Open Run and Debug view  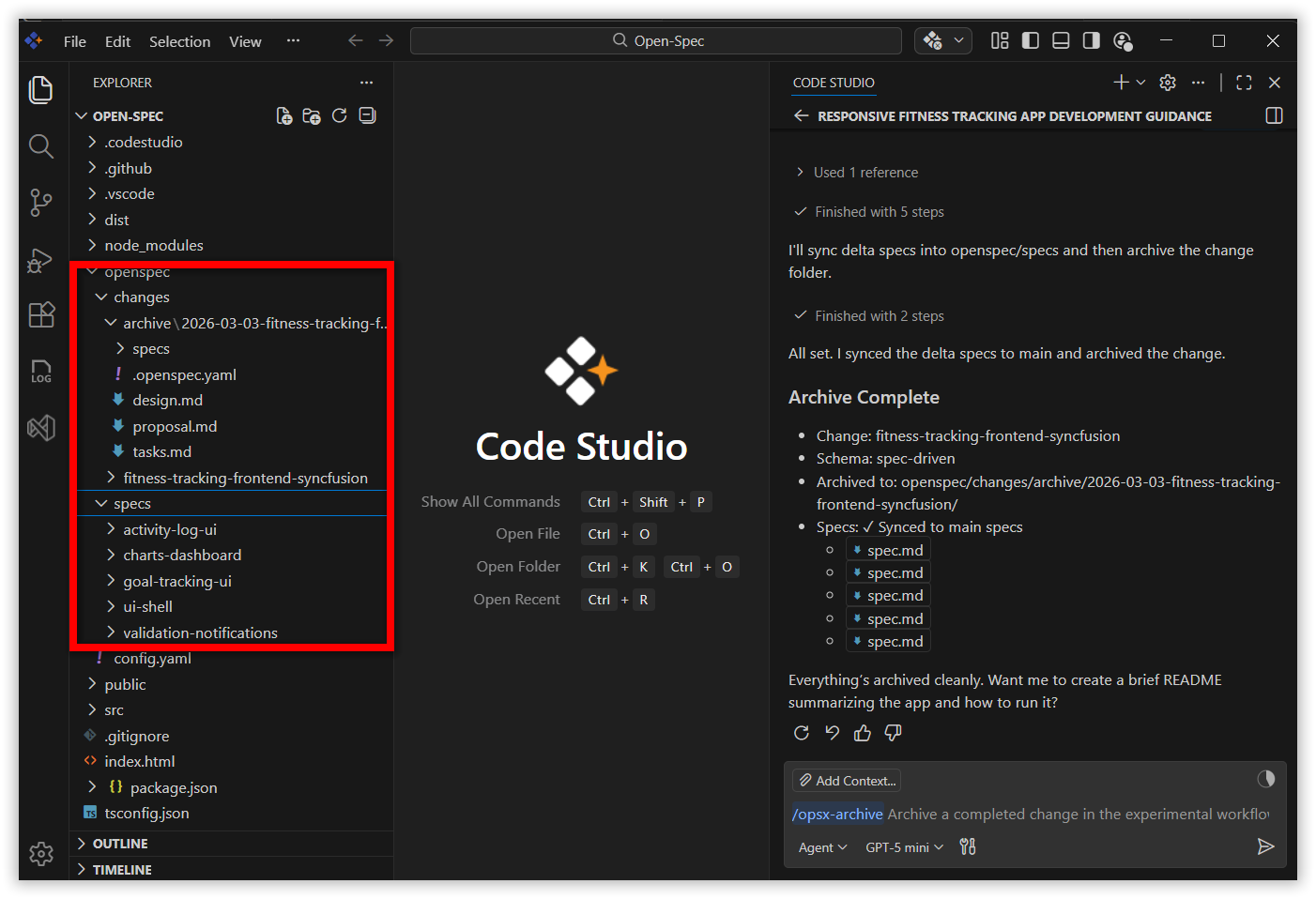click(x=41, y=260)
